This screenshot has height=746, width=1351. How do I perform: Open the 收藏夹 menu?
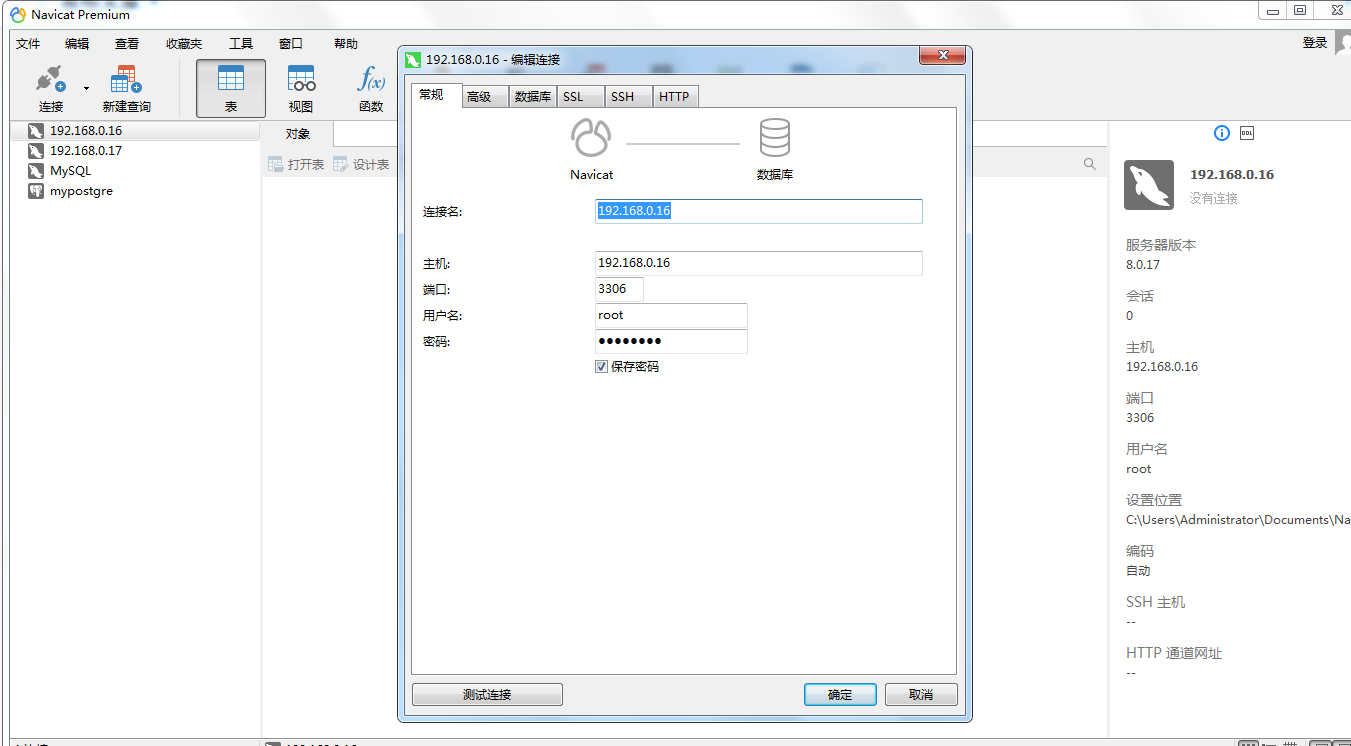(x=184, y=44)
